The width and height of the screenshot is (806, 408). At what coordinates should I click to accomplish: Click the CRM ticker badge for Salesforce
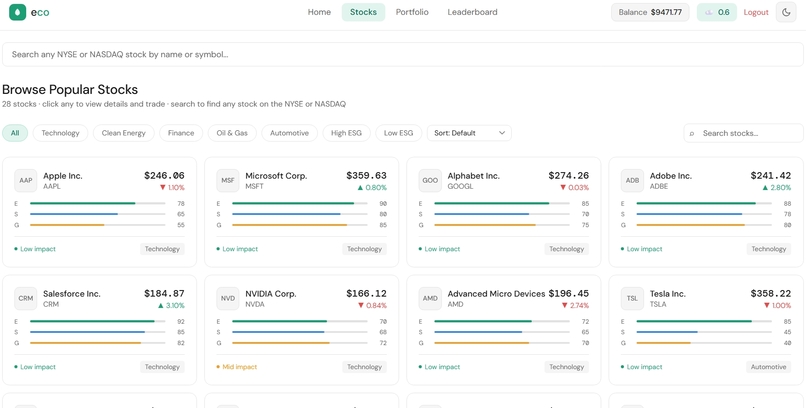(x=26, y=299)
